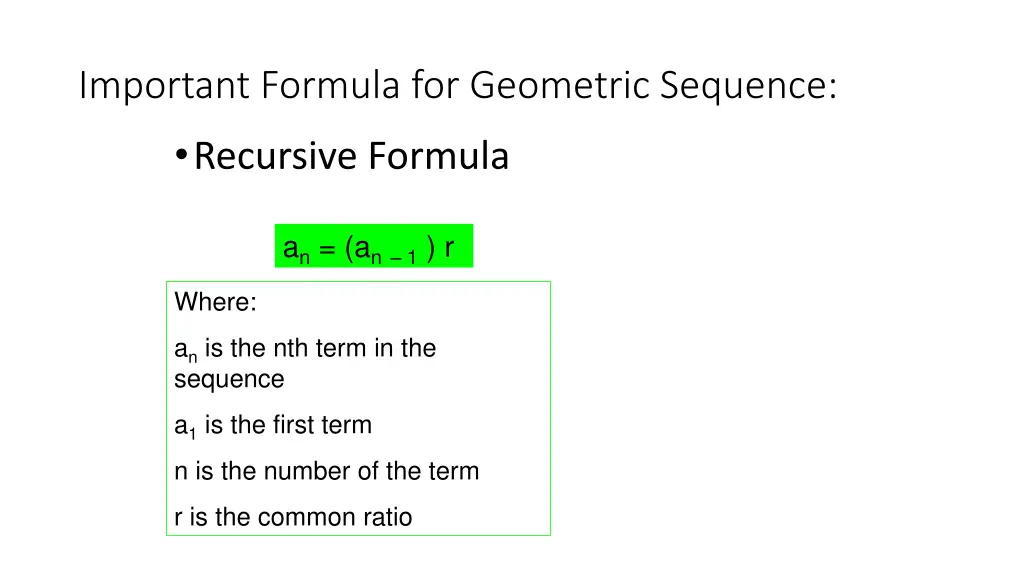Screen dimensions: 1024x576
Task: Select the line 'r is the common ratio'
Action: (x=292, y=517)
